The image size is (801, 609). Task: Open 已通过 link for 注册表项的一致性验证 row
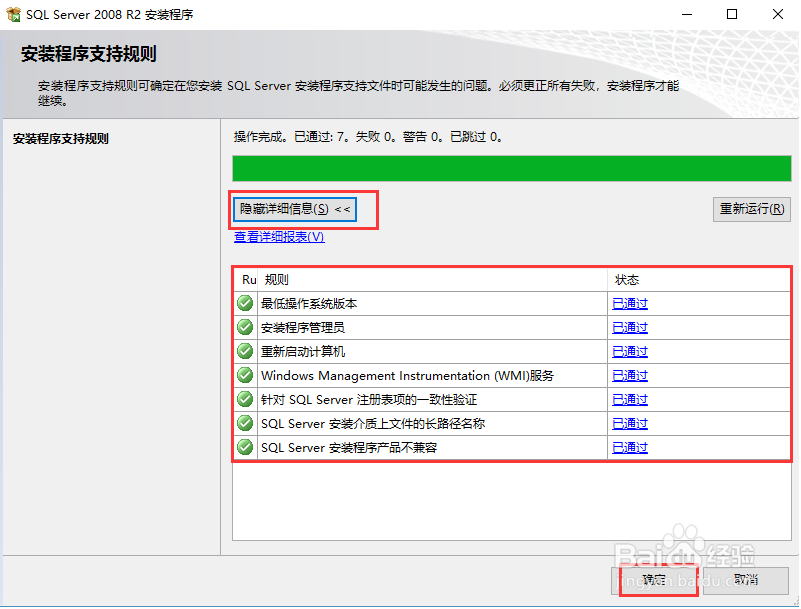630,400
